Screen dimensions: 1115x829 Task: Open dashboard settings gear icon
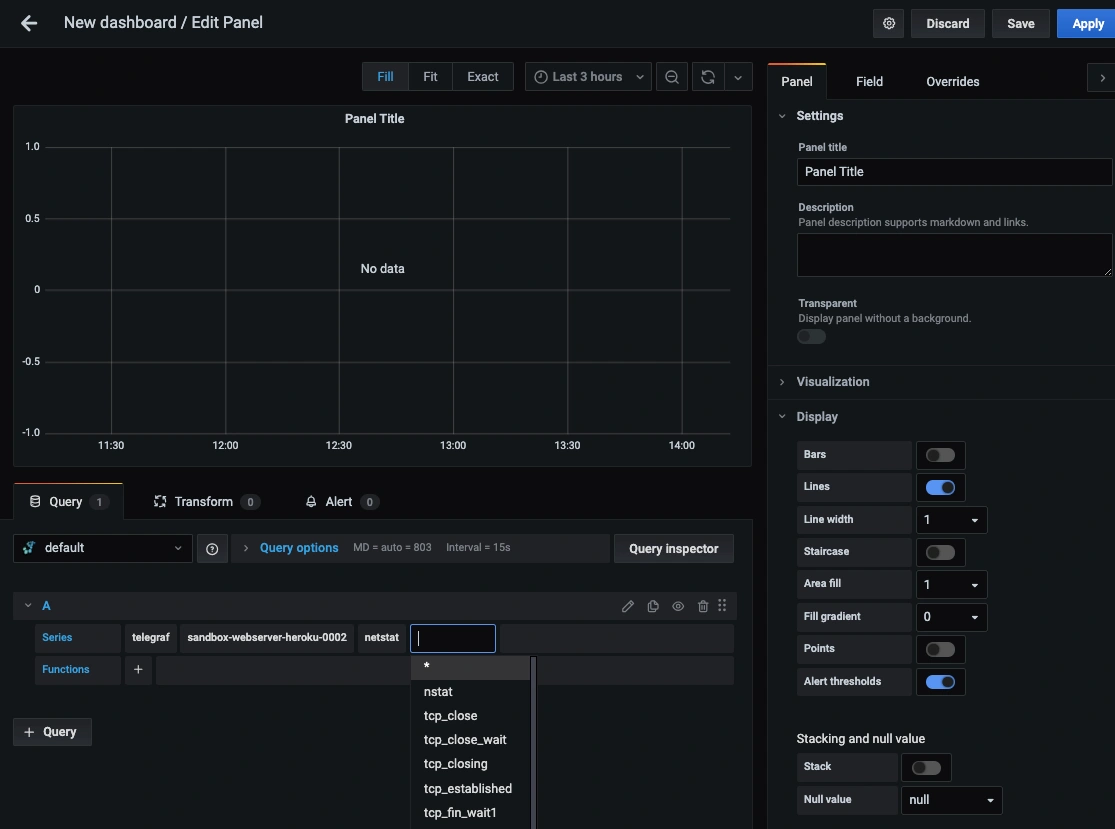tap(889, 23)
